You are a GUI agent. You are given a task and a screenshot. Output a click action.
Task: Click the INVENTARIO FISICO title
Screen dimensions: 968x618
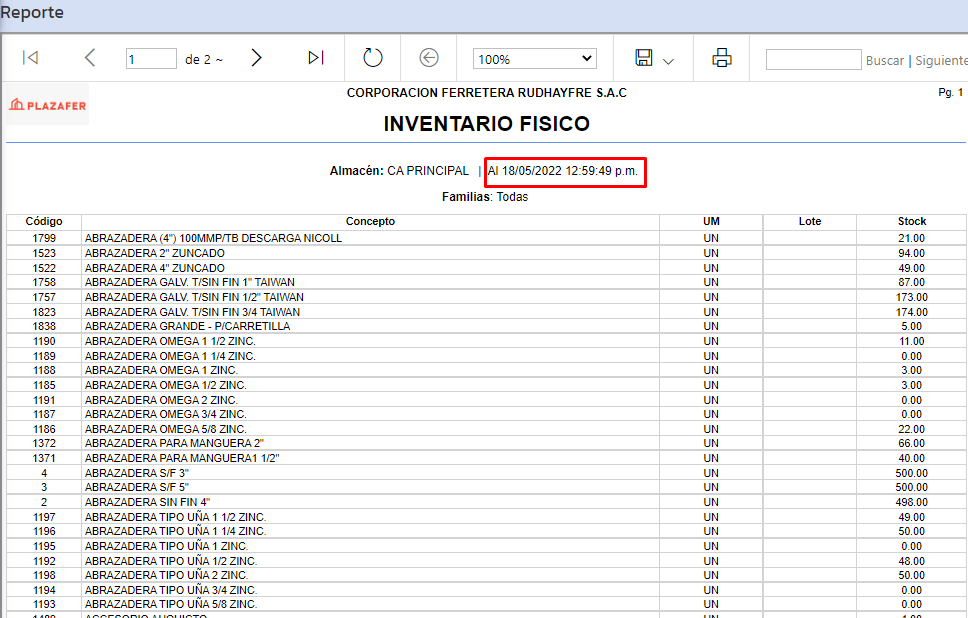(486, 123)
